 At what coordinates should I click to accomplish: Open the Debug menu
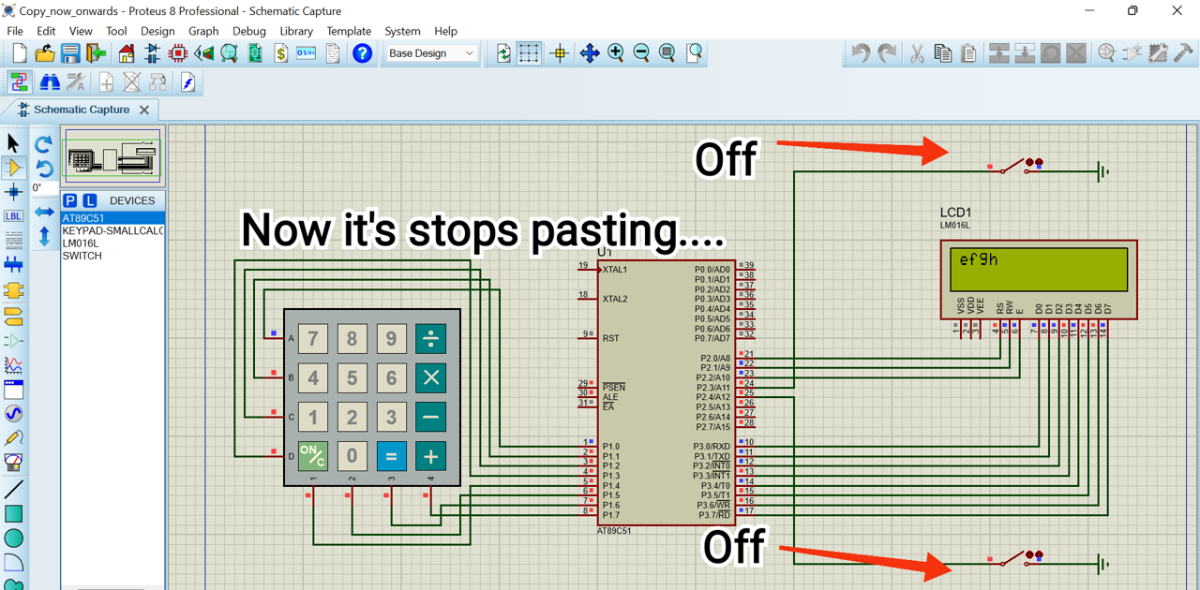click(249, 31)
